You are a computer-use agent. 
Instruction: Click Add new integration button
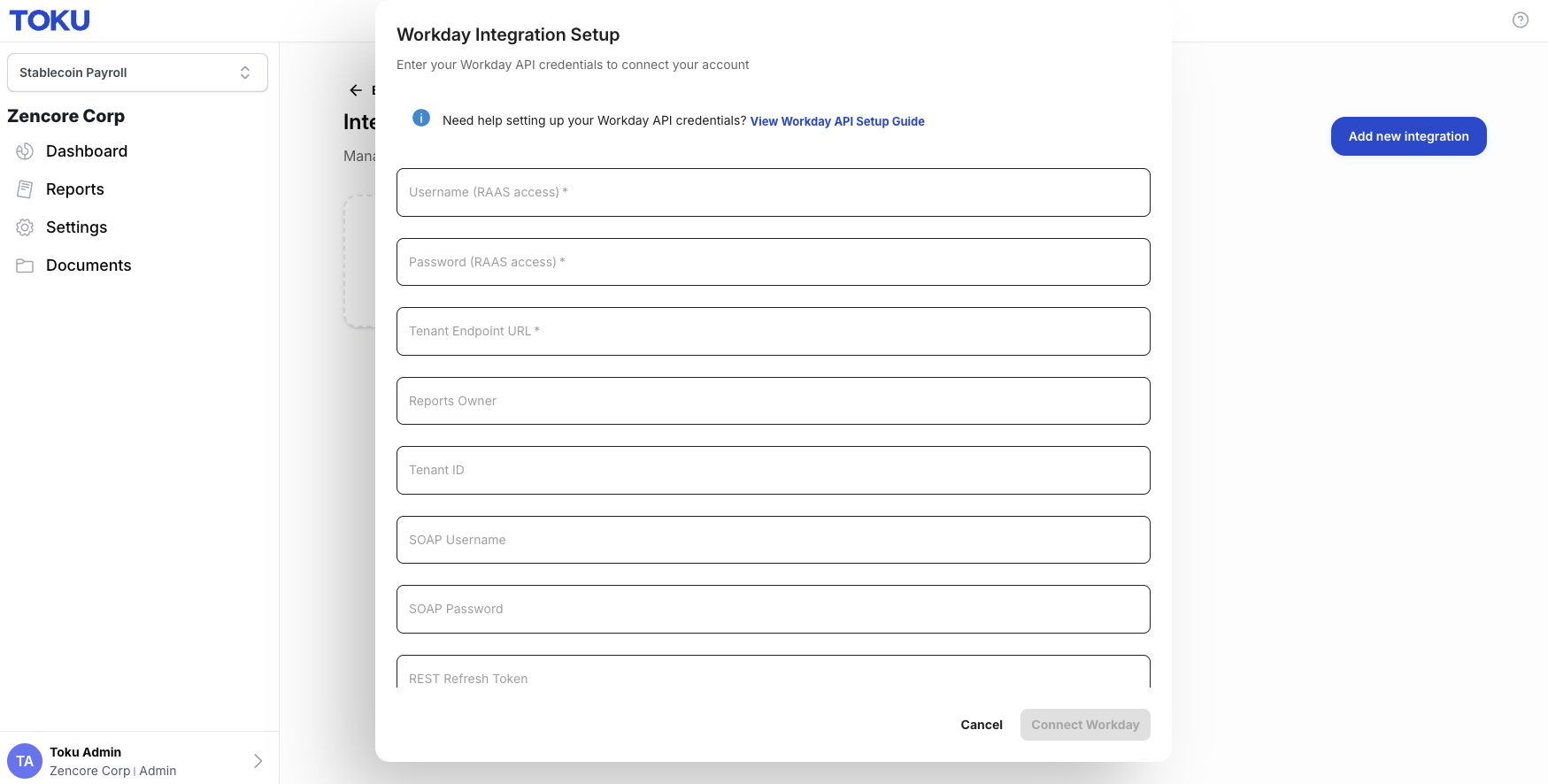1408,136
